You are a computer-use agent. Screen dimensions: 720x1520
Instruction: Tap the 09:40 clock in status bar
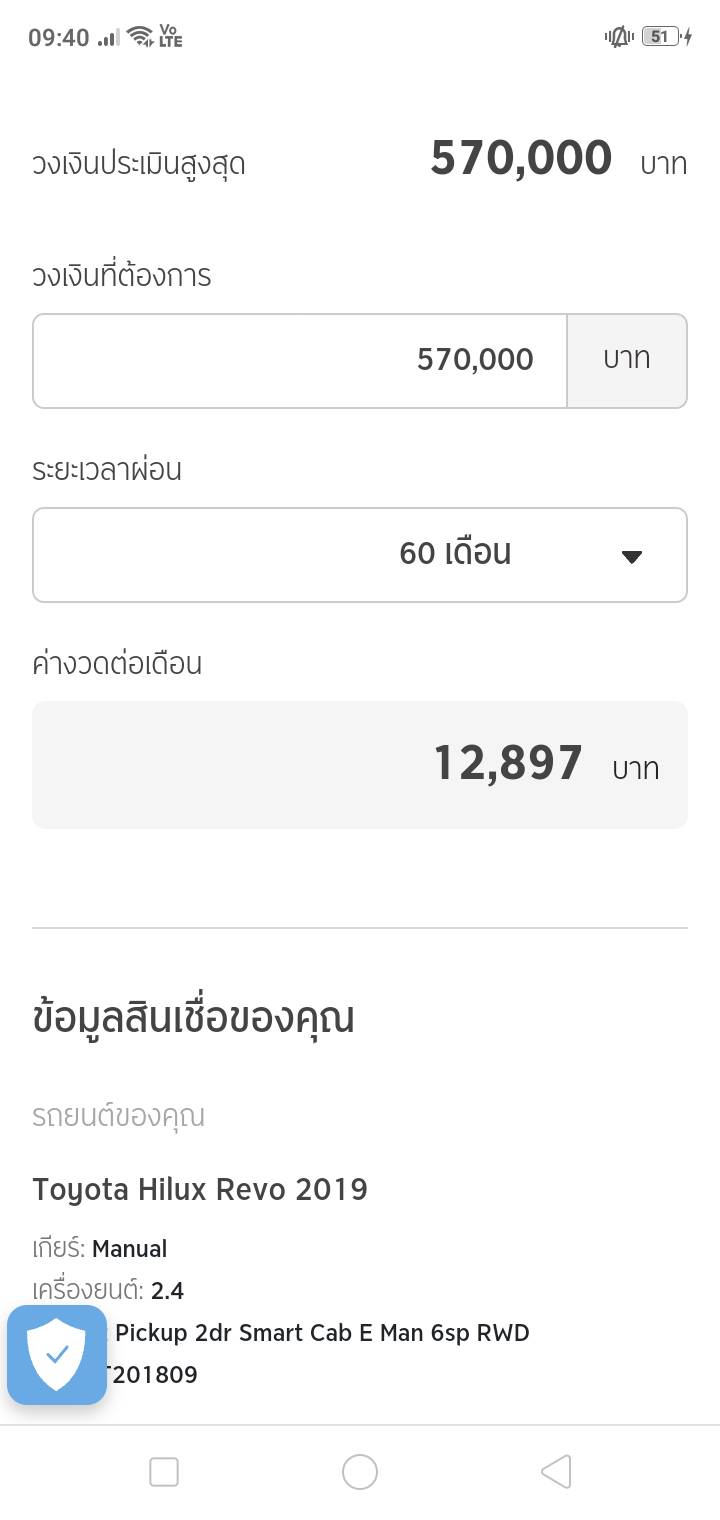click(x=59, y=38)
